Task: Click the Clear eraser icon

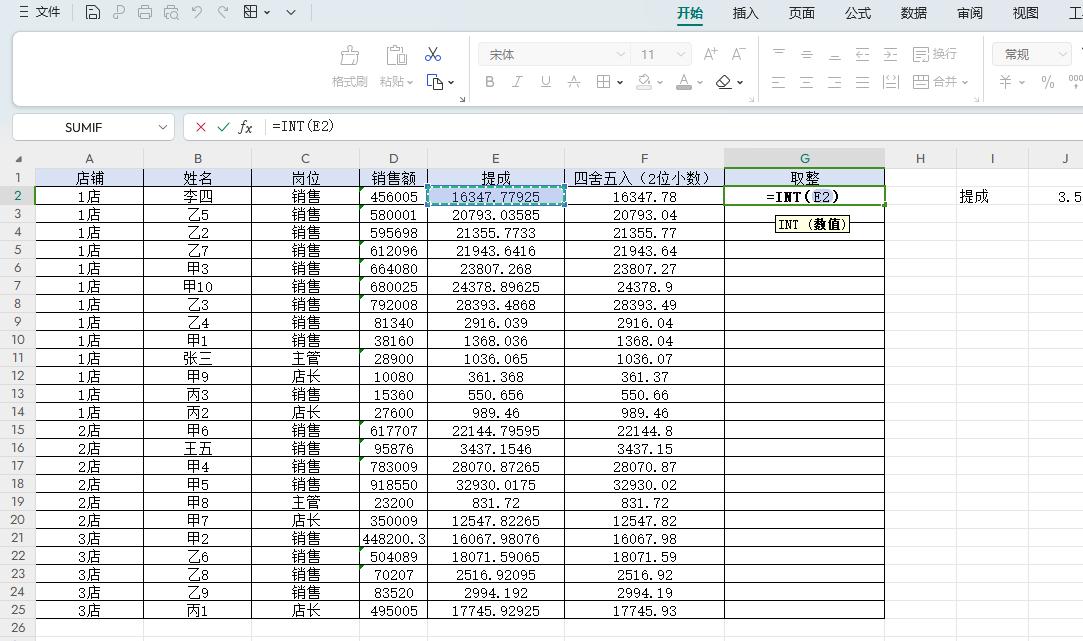Action: tap(723, 82)
